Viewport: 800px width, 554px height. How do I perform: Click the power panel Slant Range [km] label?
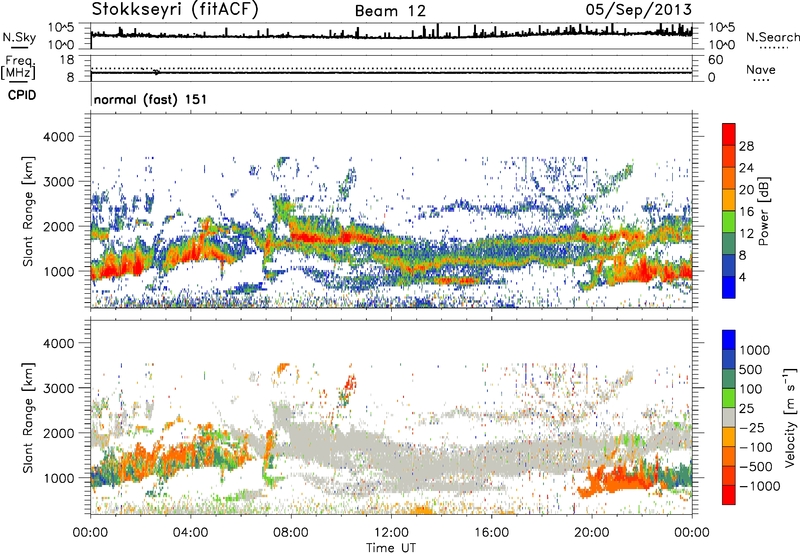(x=28, y=211)
